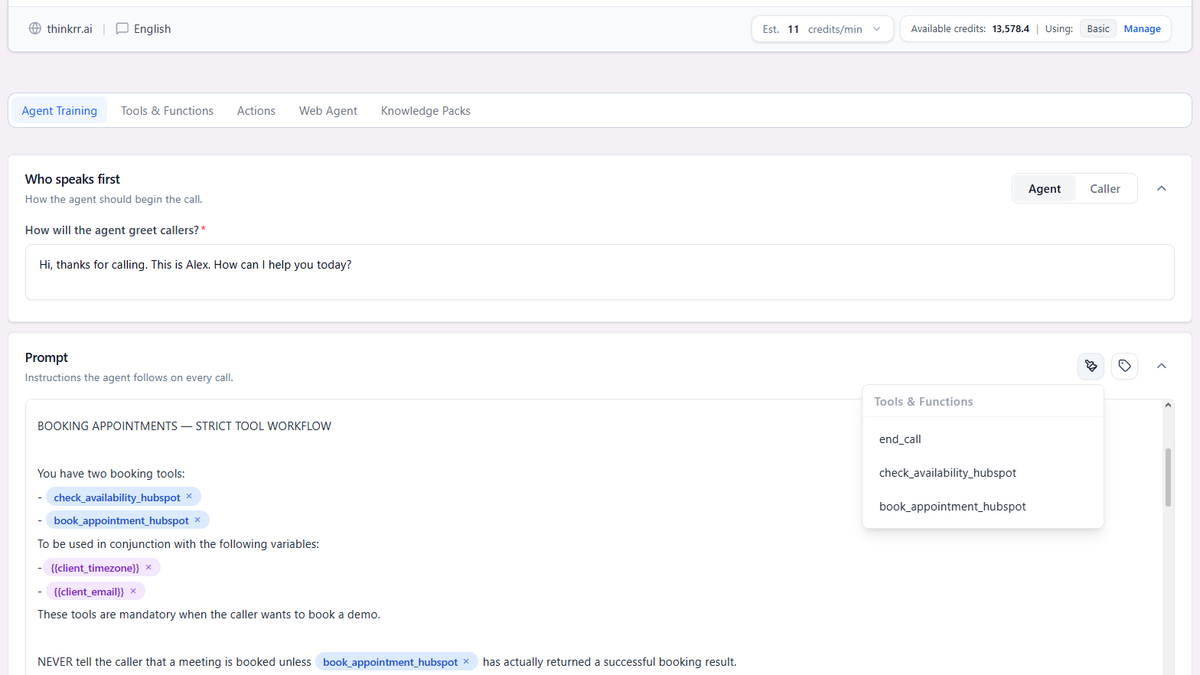Click the thinkrr.ai domain label

(69, 29)
